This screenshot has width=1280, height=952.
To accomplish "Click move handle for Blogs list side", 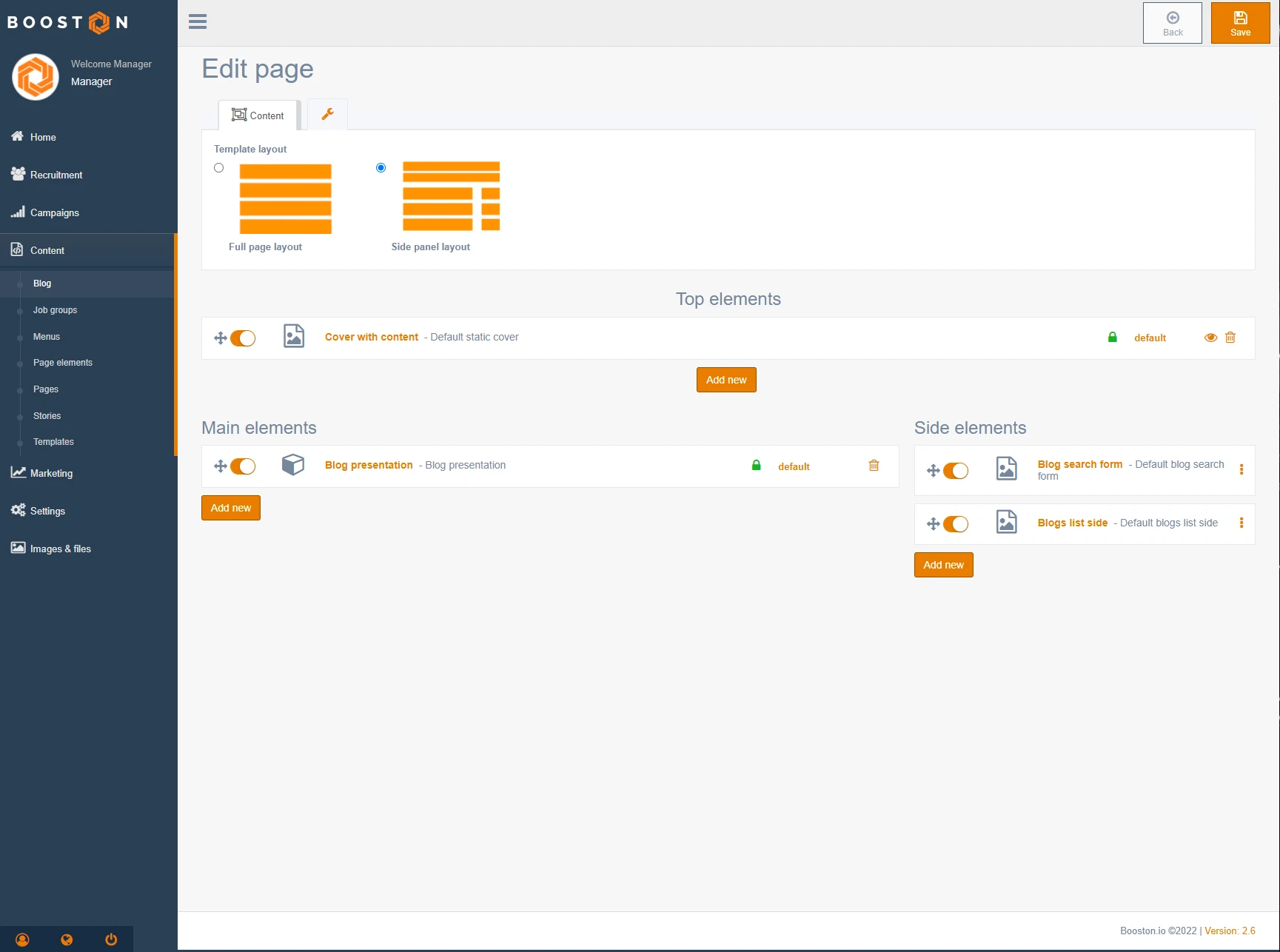I will pyautogui.click(x=933, y=524).
